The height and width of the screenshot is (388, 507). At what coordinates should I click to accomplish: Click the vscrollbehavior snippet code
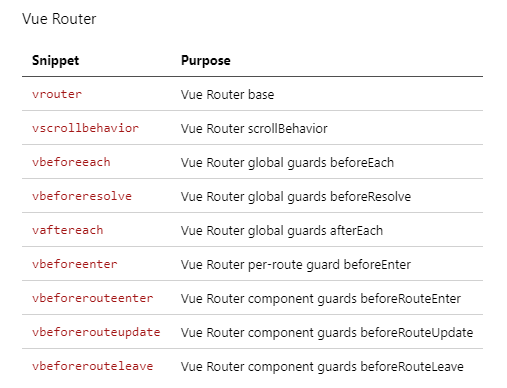coord(85,128)
